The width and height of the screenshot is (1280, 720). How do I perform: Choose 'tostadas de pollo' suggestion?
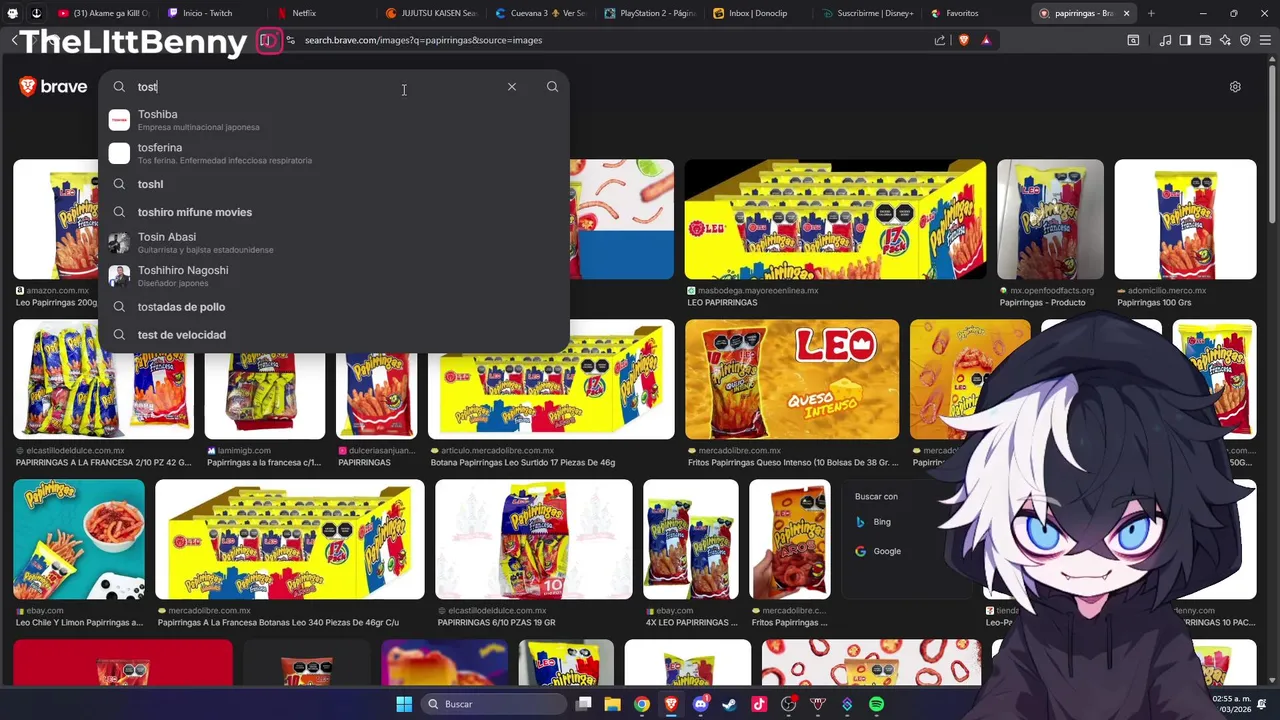[334, 307]
